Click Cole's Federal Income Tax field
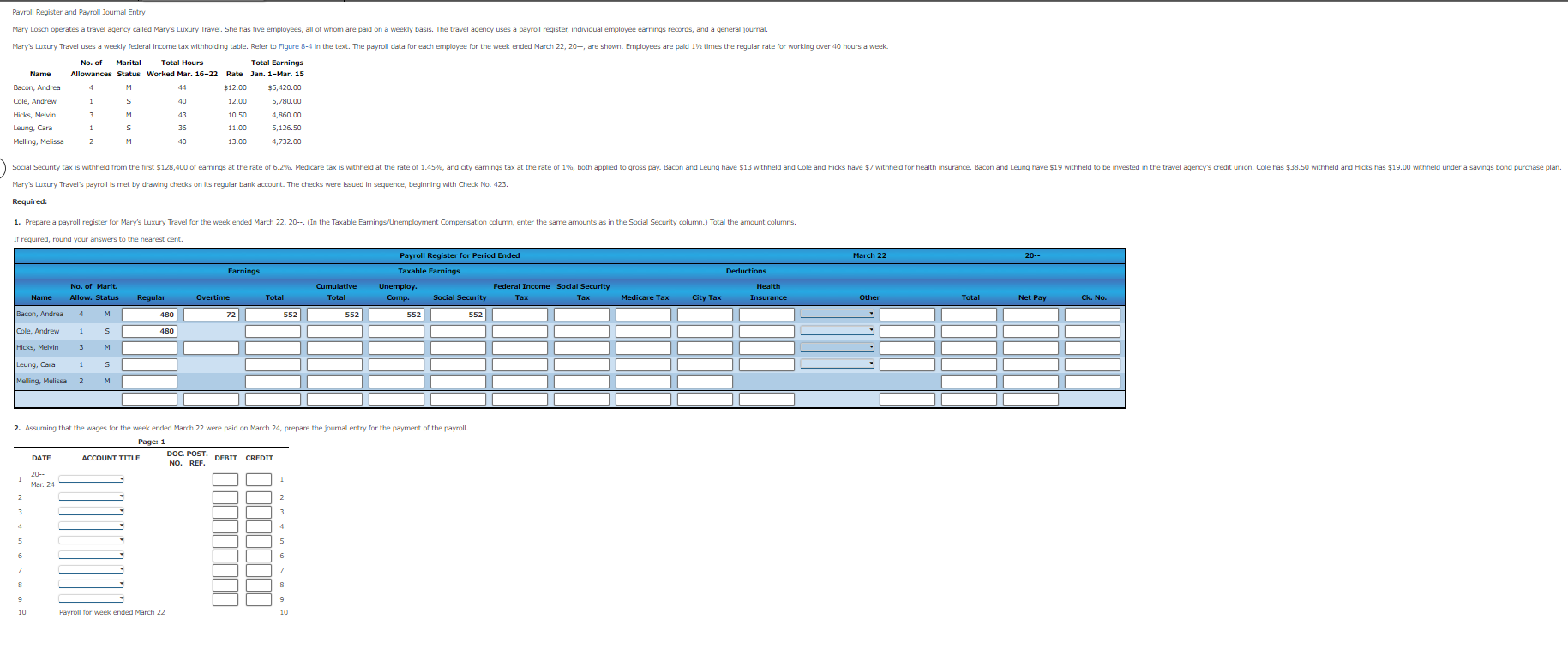Screen dimensions: 1568x661 [x=520, y=331]
